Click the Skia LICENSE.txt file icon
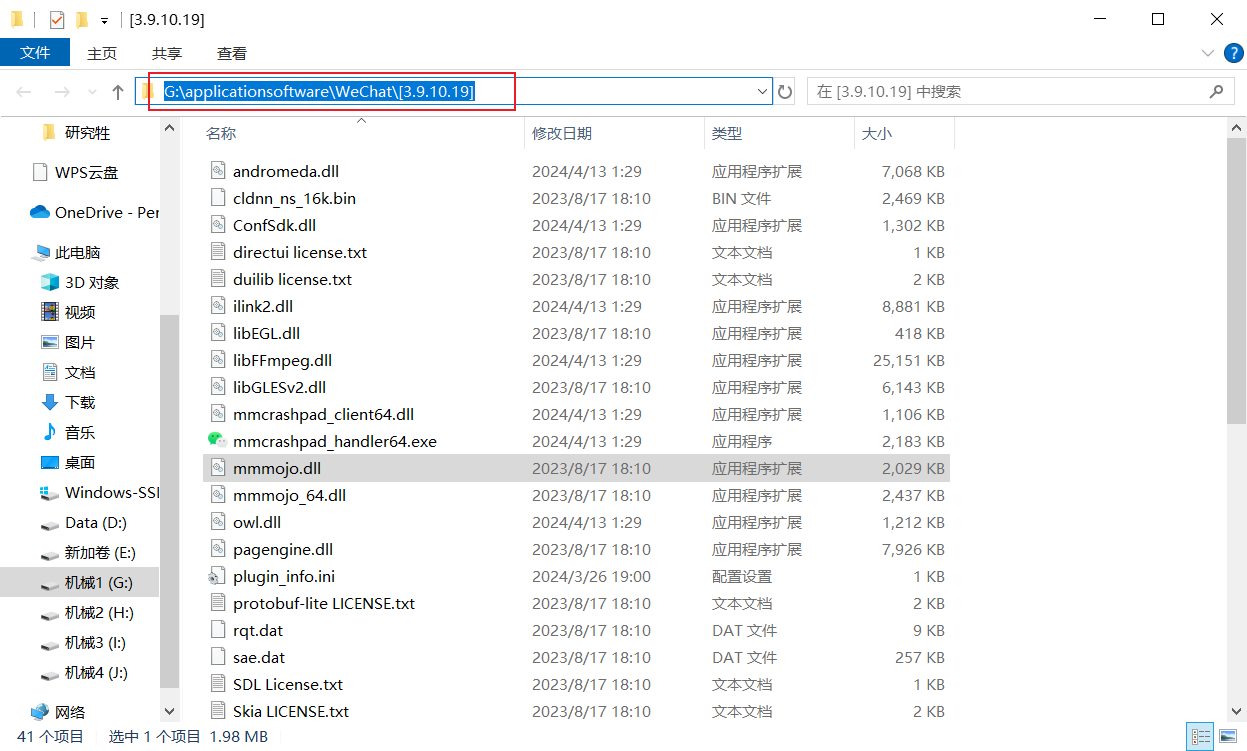Image resolution: width=1247 pixels, height=751 pixels. [218, 711]
